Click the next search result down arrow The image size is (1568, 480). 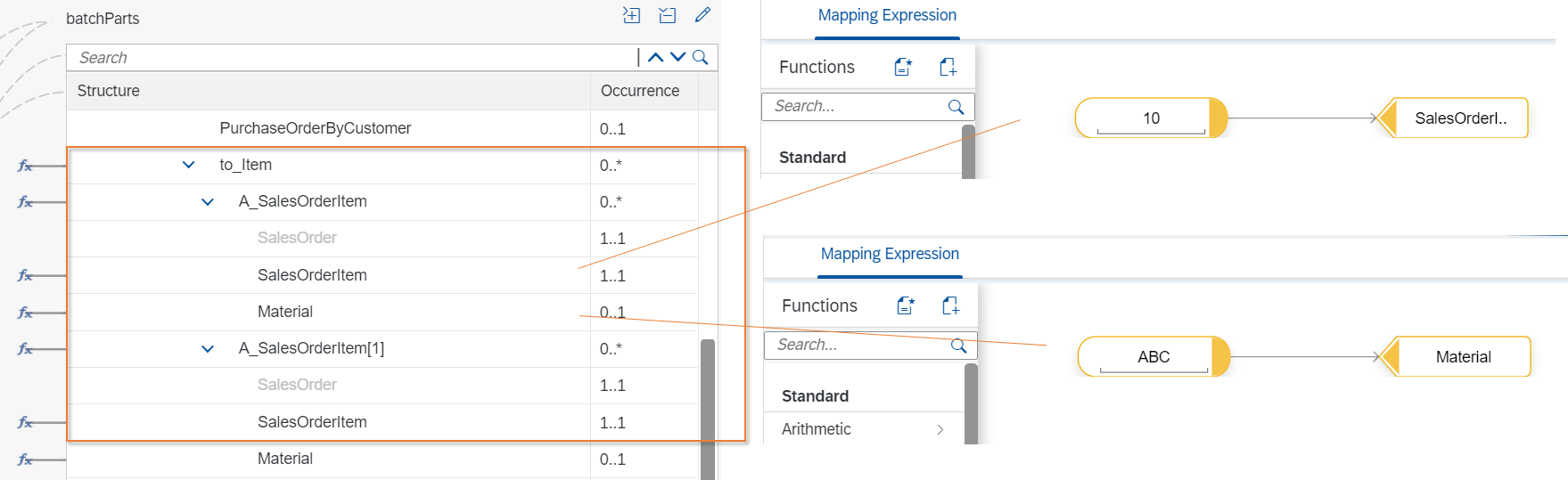click(x=677, y=58)
